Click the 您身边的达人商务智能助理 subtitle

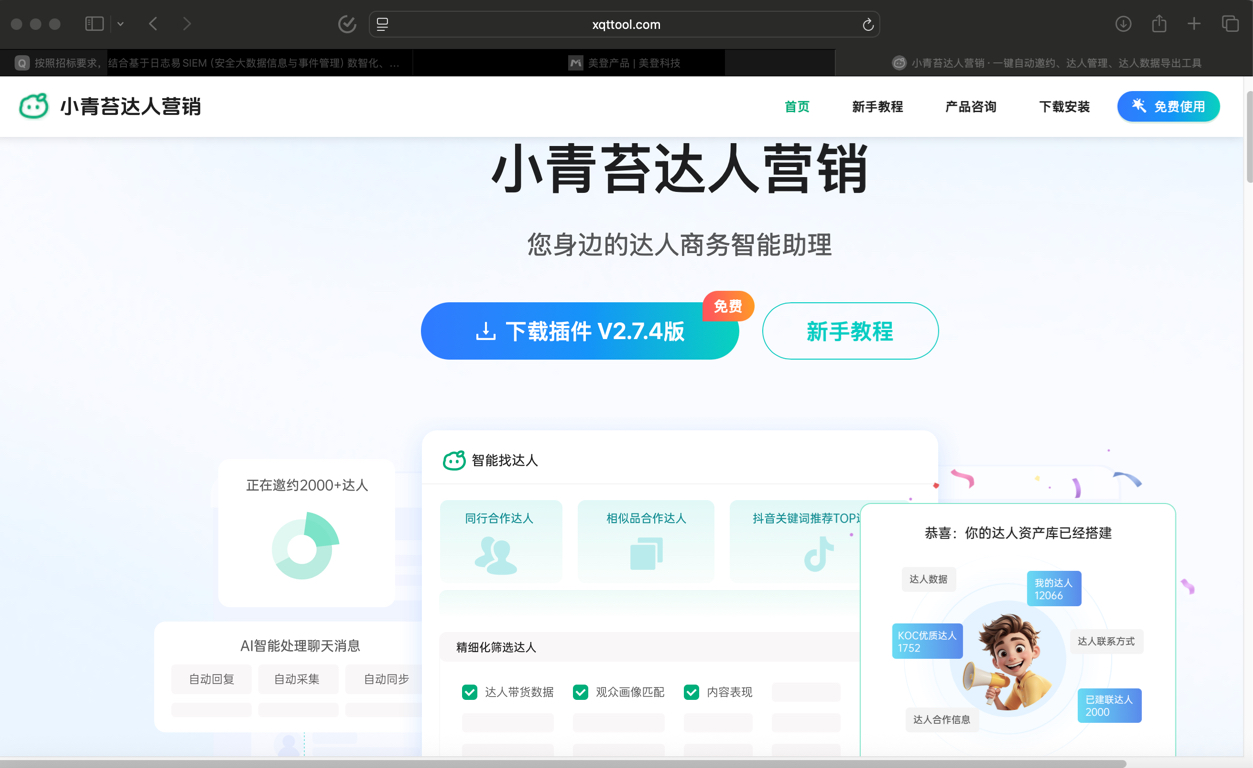pos(679,245)
